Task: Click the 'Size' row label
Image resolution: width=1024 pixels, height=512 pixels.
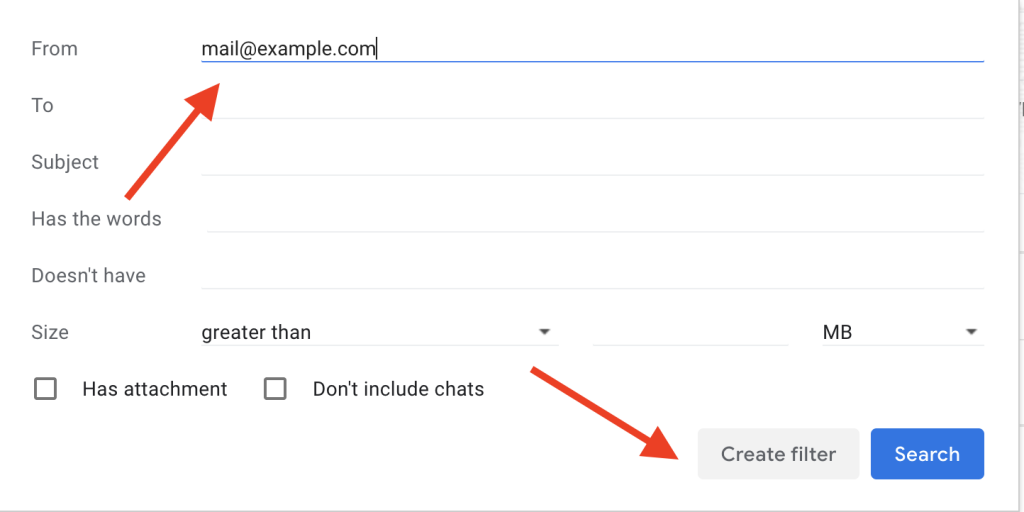Action: [x=50, y=332]
